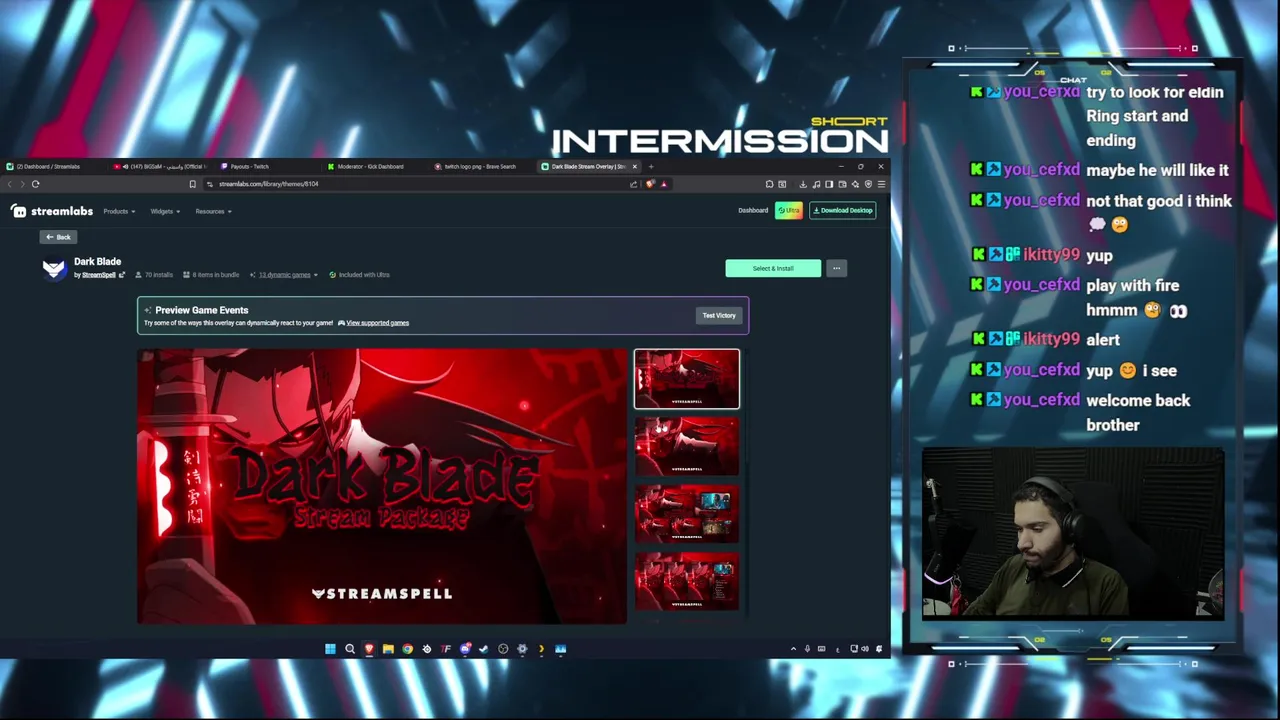Click the Streamlabs logo
Screen dimensions: 1280x720
(52, 211)
